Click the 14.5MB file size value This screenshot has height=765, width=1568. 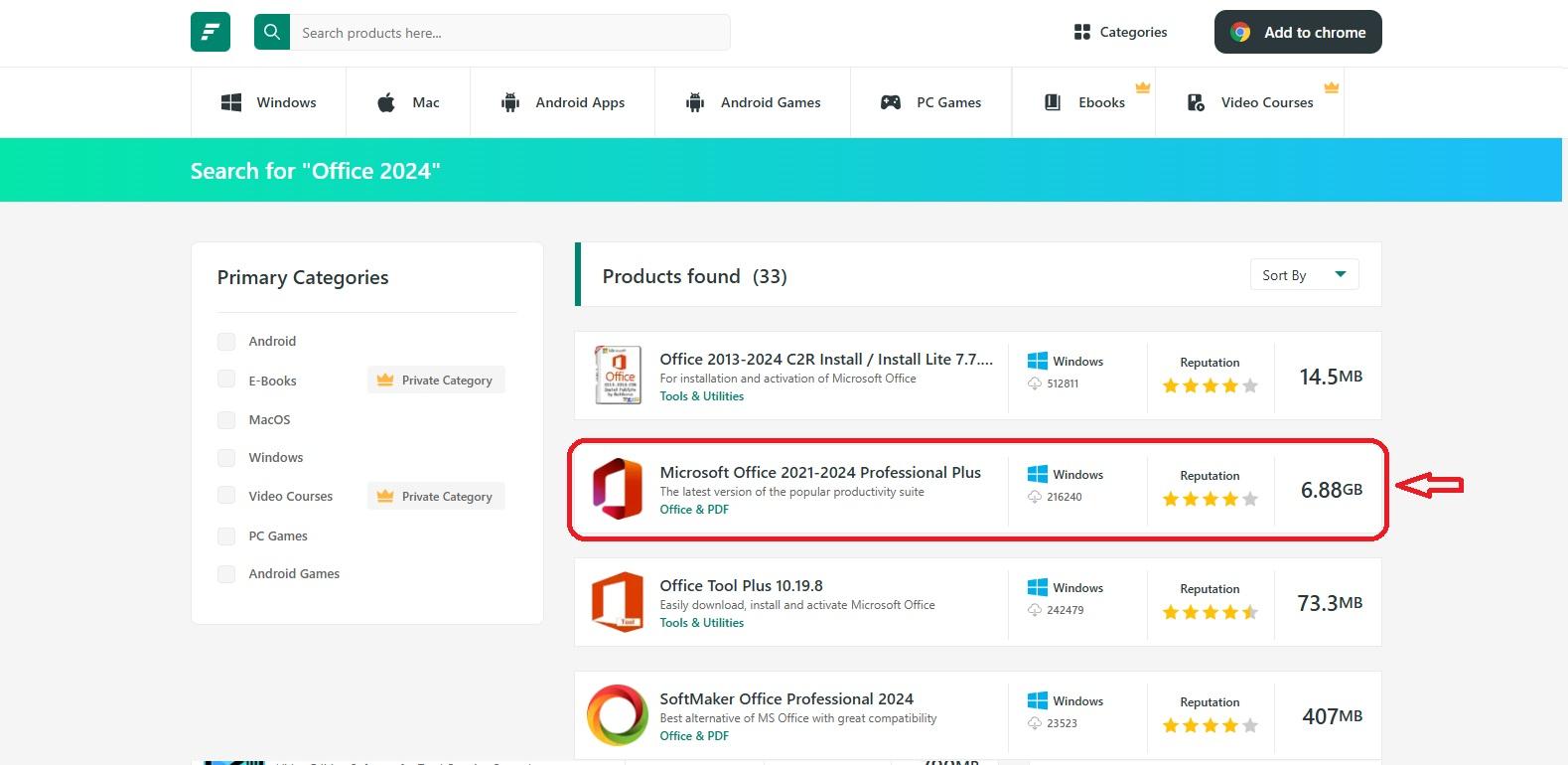point(1331,377)
